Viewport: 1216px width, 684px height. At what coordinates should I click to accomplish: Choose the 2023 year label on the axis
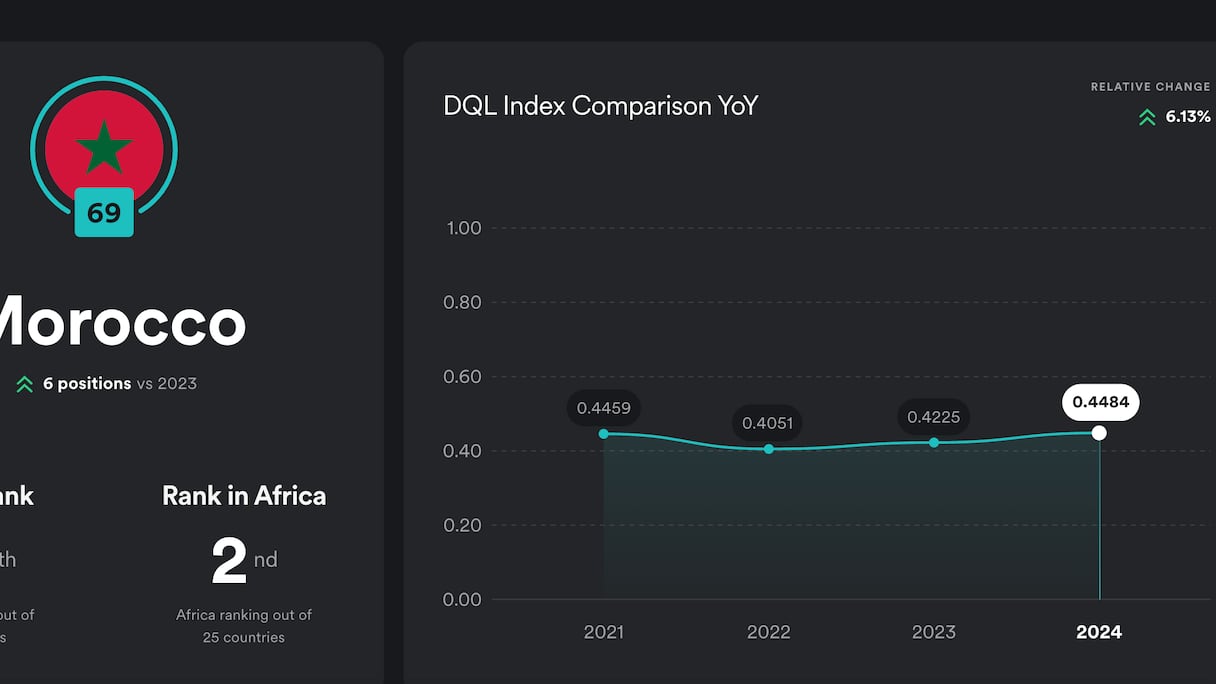tap(933, 632)
